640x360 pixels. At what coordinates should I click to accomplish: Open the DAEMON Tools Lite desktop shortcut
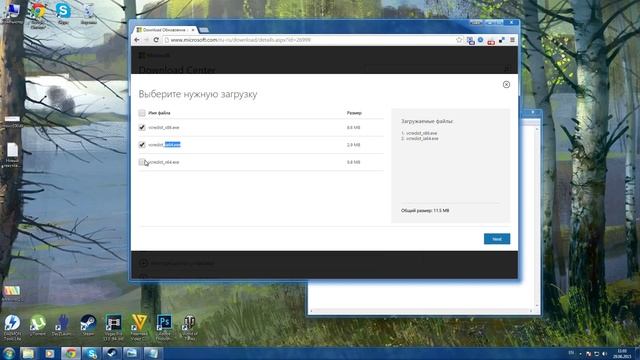point(12,327)
